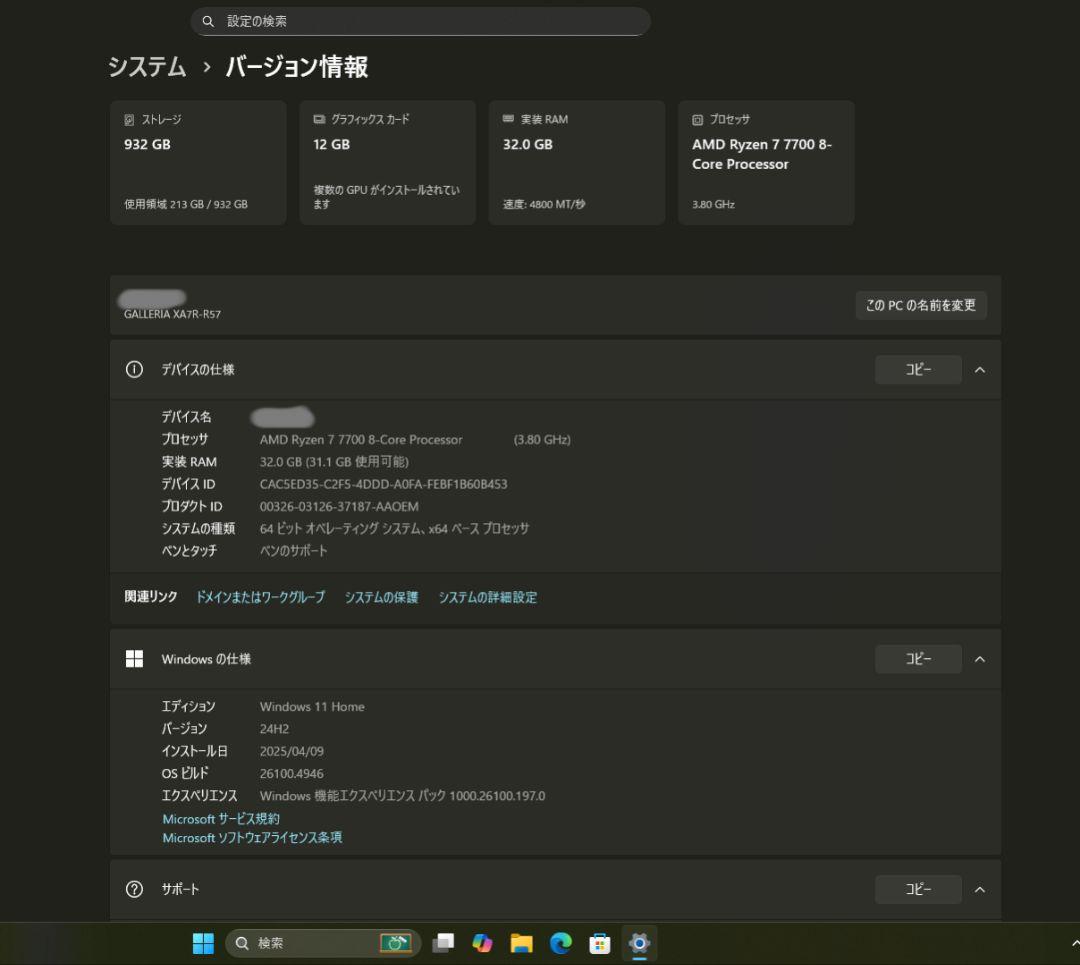This screenshot has height=965, width=1080.
Task: Open the Start menu
Action: tap(203, 943)
